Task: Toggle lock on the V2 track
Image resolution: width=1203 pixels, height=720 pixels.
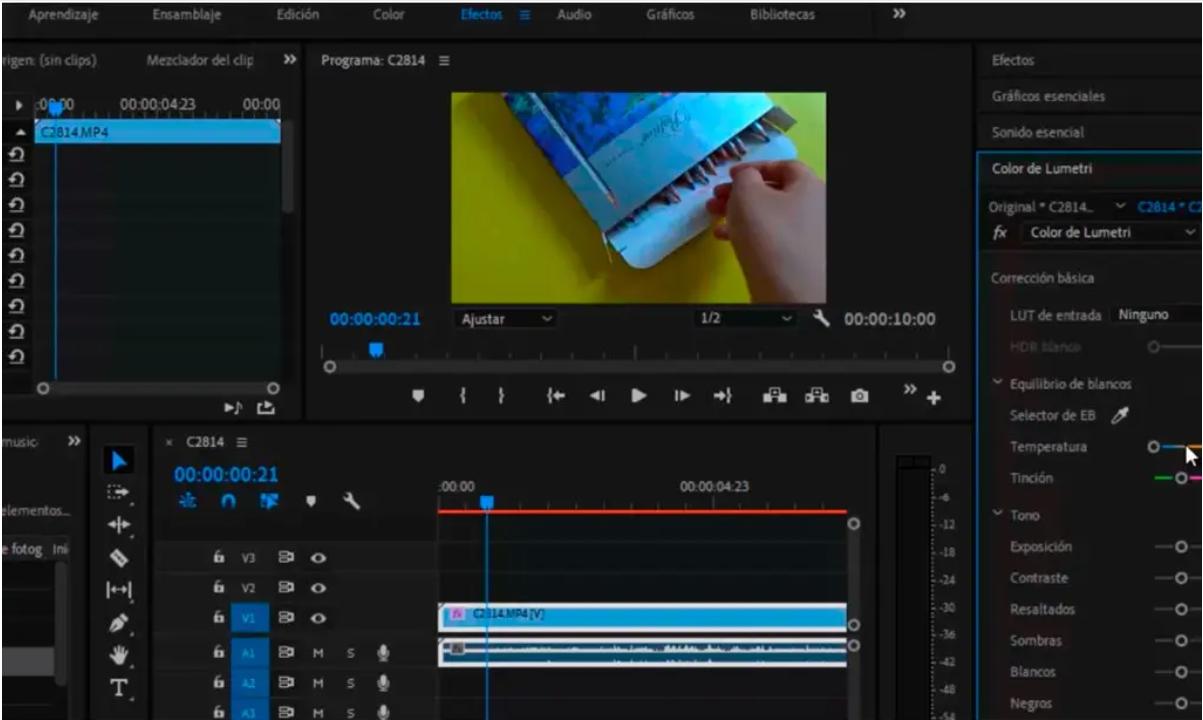Action: [218, 588]
